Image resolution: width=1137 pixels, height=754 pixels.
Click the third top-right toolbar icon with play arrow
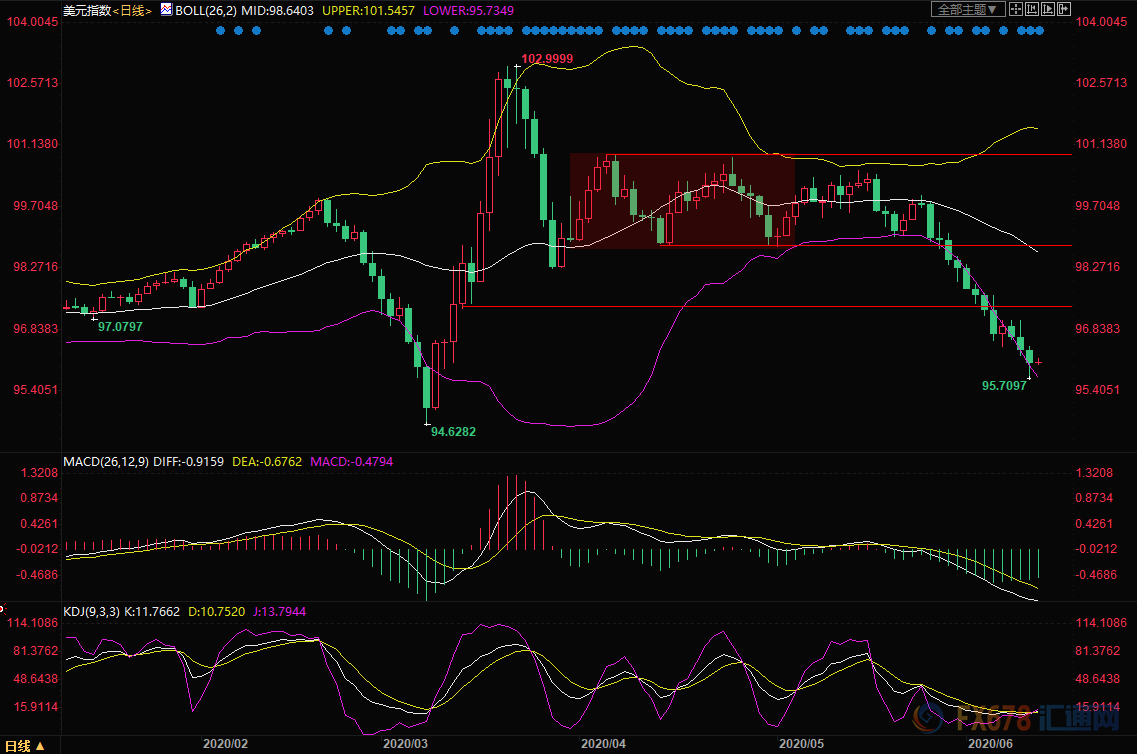1046,10
